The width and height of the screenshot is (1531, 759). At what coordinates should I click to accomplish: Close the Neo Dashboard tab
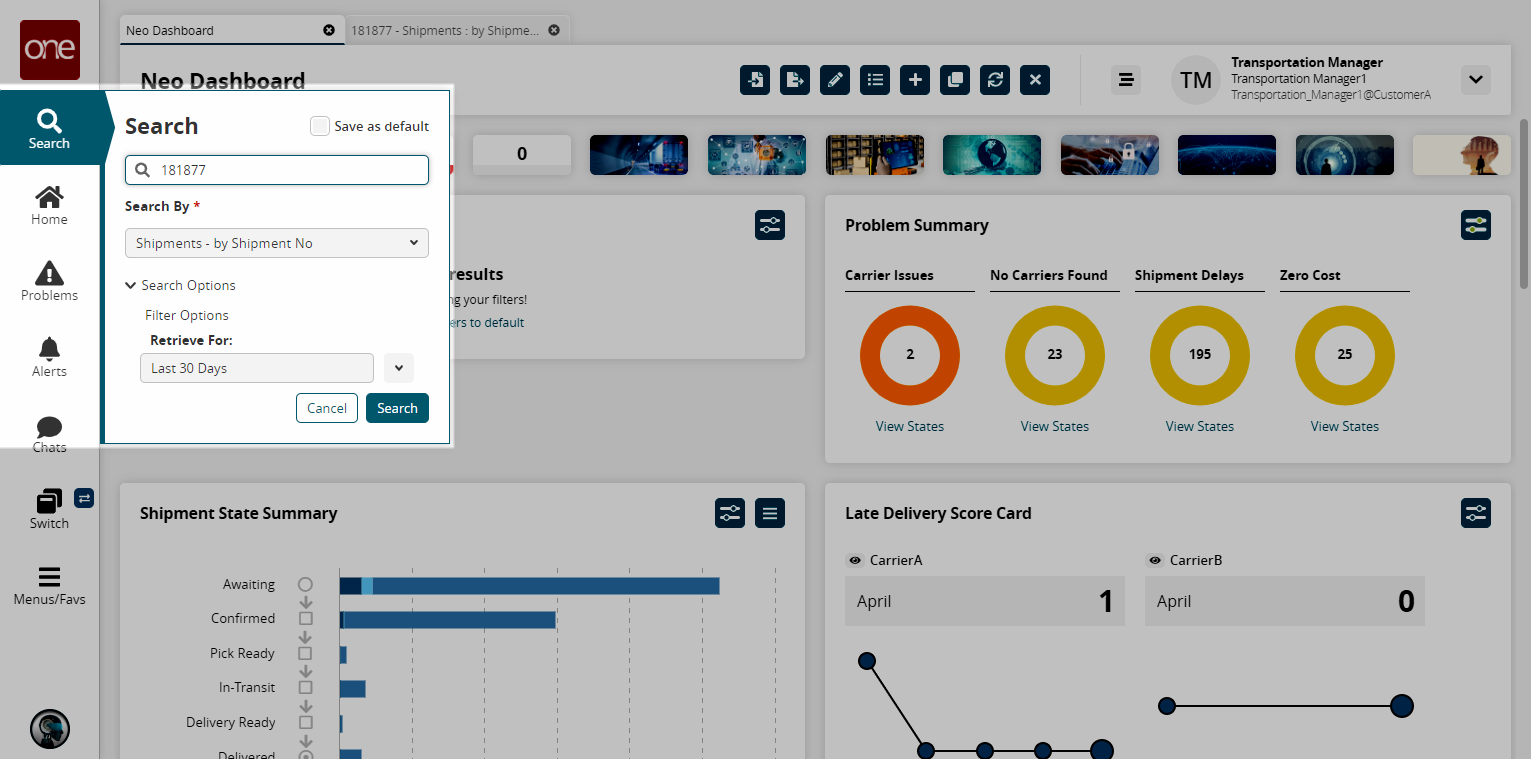(x=329, y=30)
